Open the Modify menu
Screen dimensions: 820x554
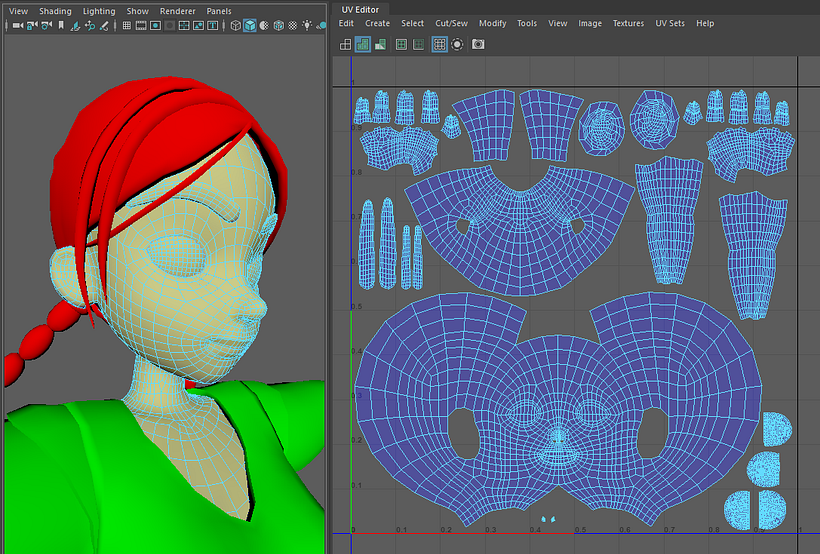coord(492,24)
